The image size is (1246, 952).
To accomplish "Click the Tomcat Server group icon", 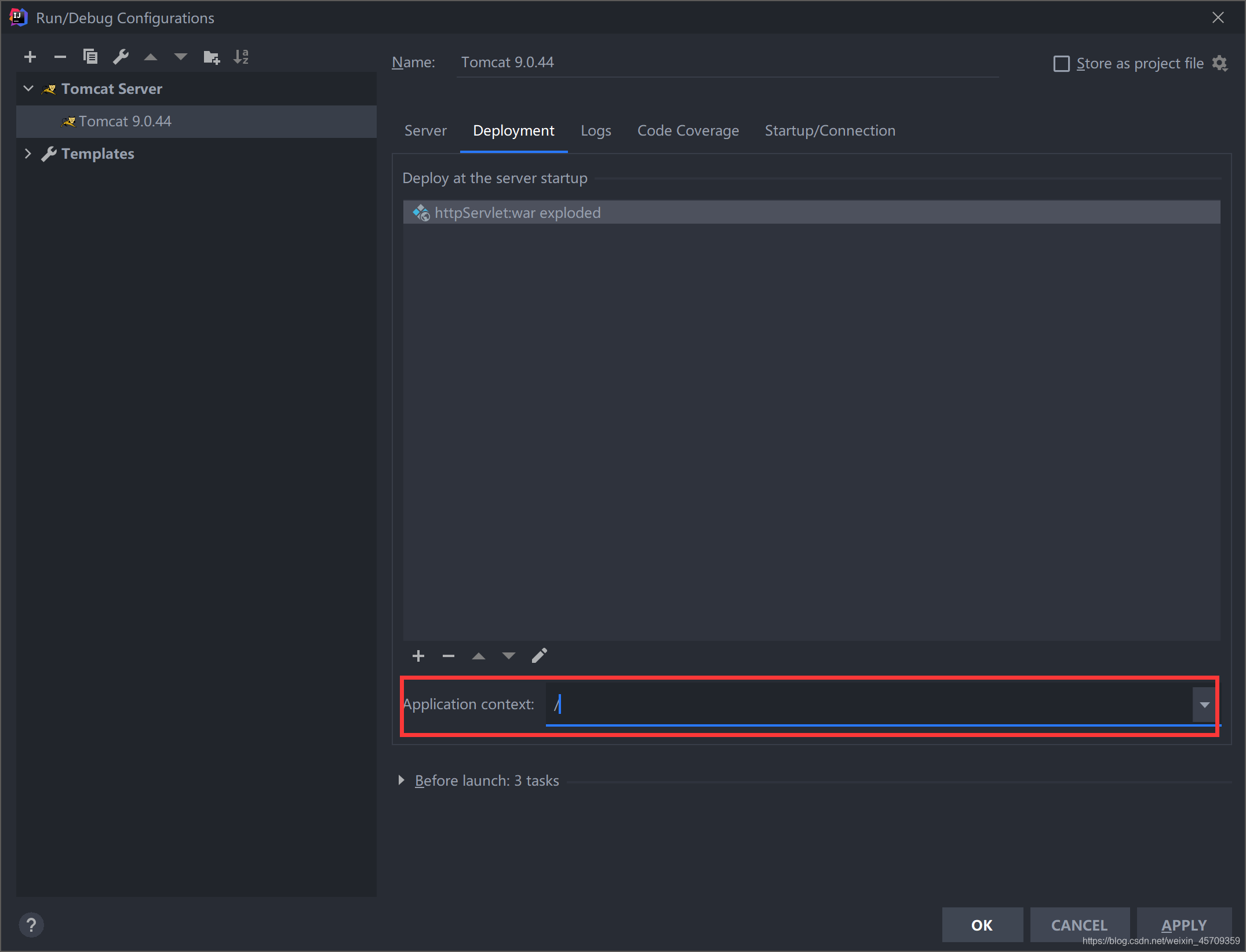I will [49, 89].
